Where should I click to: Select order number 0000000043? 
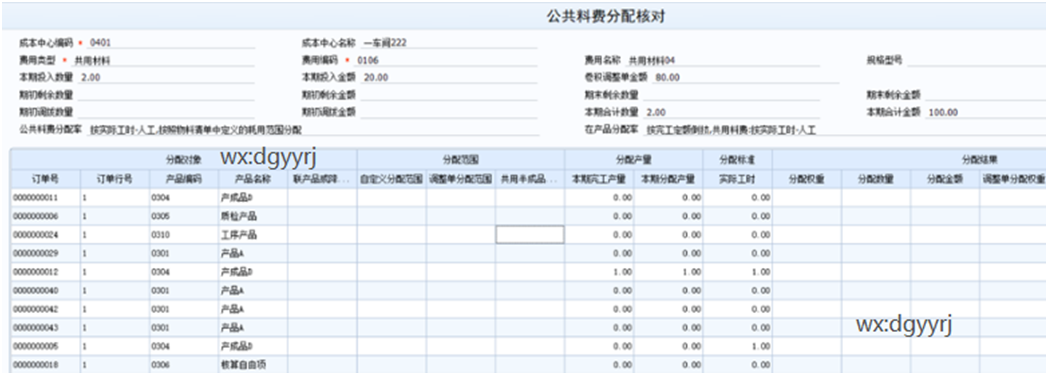45,328
